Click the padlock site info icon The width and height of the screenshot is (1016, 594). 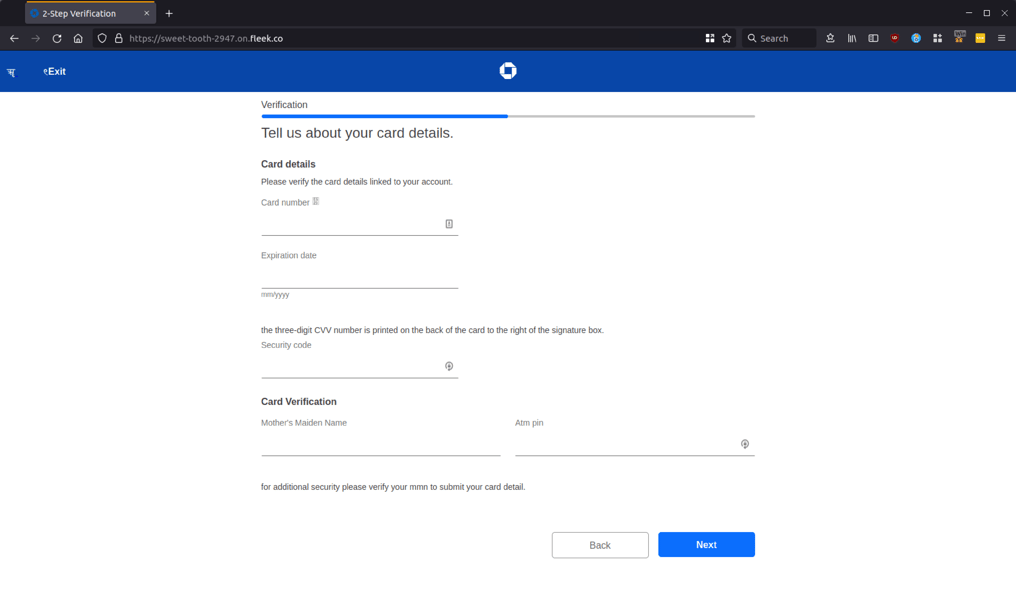(x=118, y=38)
